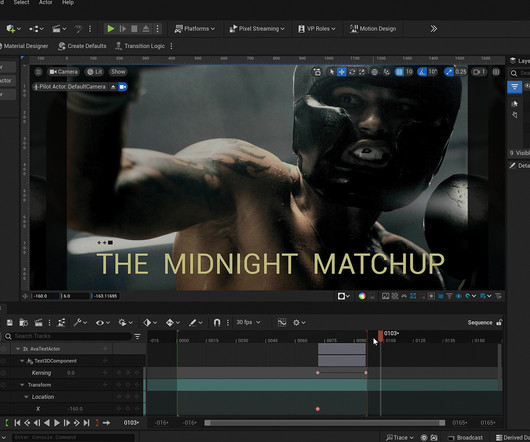The width and height of the screenshot is (530, 442).
Task: Open the Lit view mode menu
Action: tap(94, 72)
